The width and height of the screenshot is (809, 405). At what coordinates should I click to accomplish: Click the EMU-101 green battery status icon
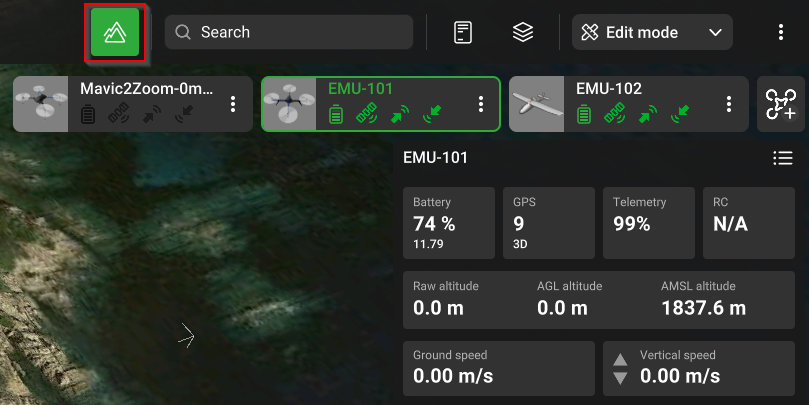point(336,116)
